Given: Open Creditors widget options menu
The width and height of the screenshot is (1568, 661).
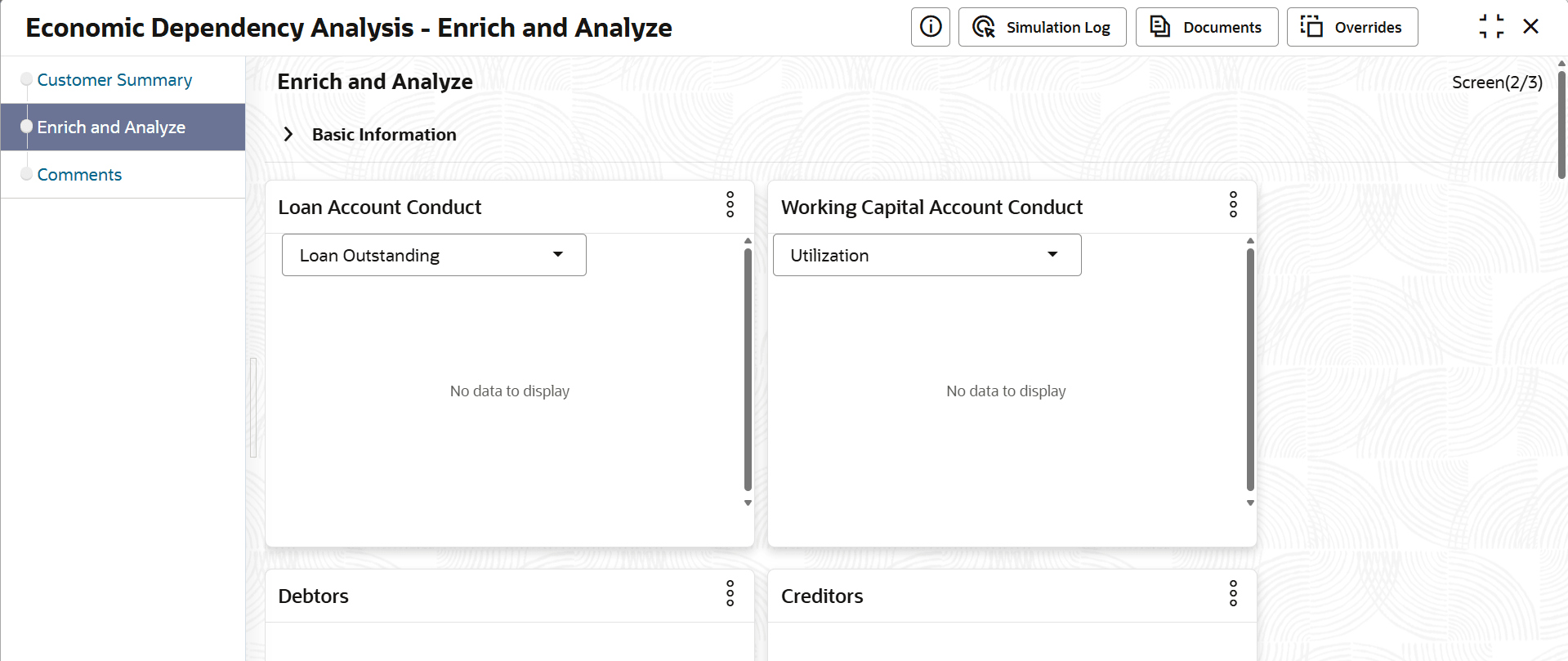Looking at the screenshot, I should [x=1233, y=593].
